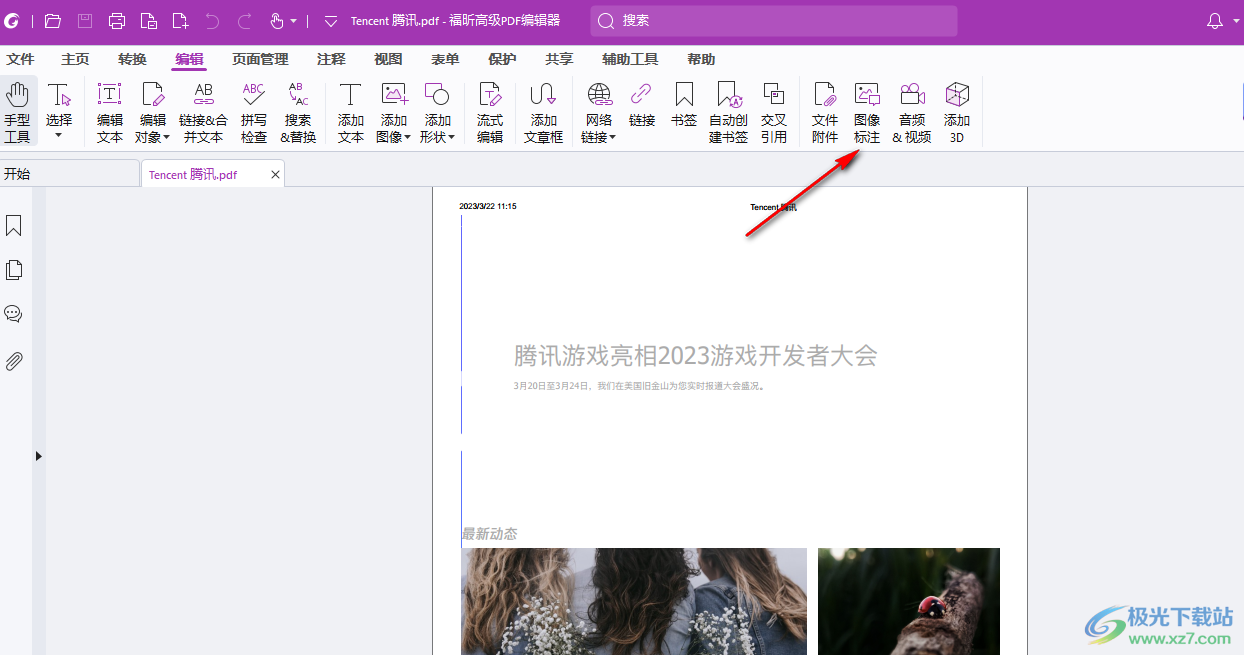This screenshot has height=655, width=1244.
Task: Click the 链接&合并文本 tool
Action: tap(203, 112)
